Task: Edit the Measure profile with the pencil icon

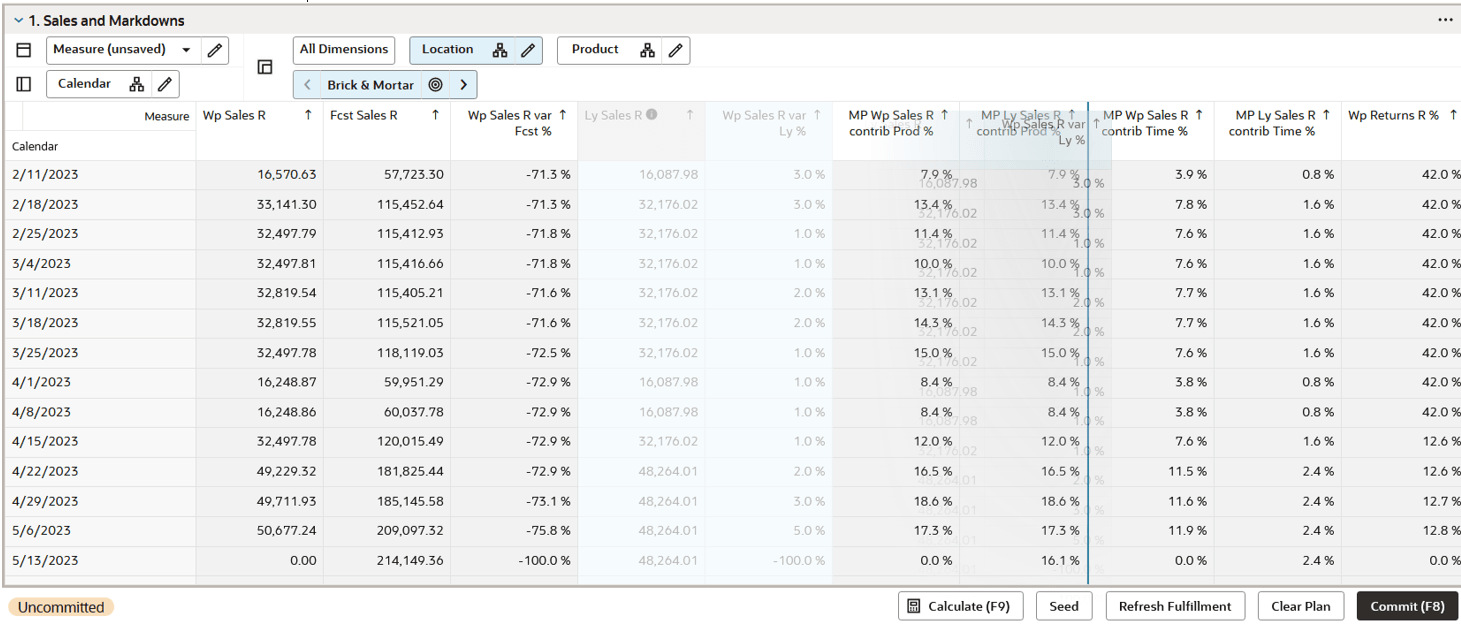Action: 212,50
